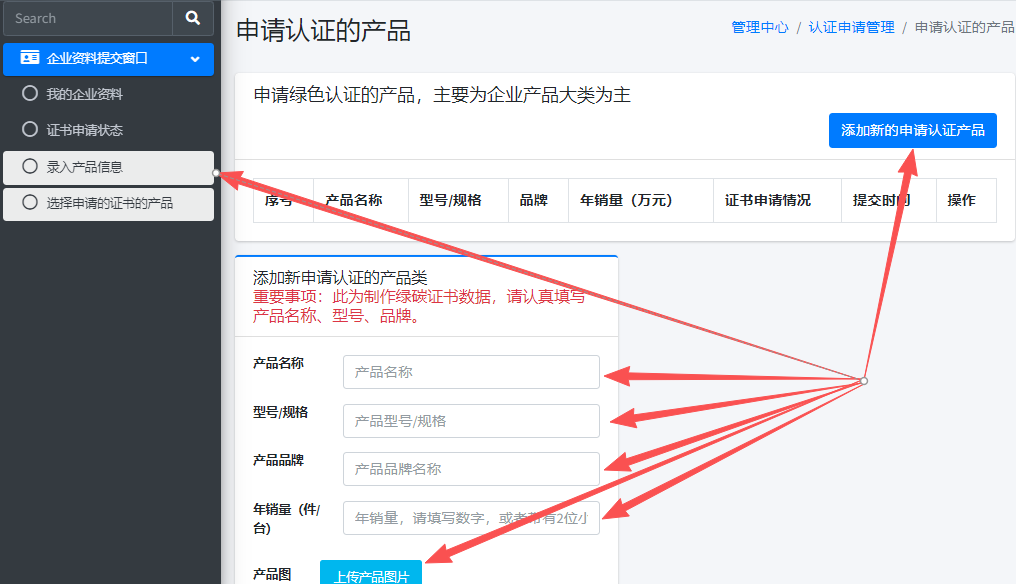The width and height of the screenshot is (1016, 584).
Task: Click the 产品品牌名称 input field
Action: (x=471, y=469)
